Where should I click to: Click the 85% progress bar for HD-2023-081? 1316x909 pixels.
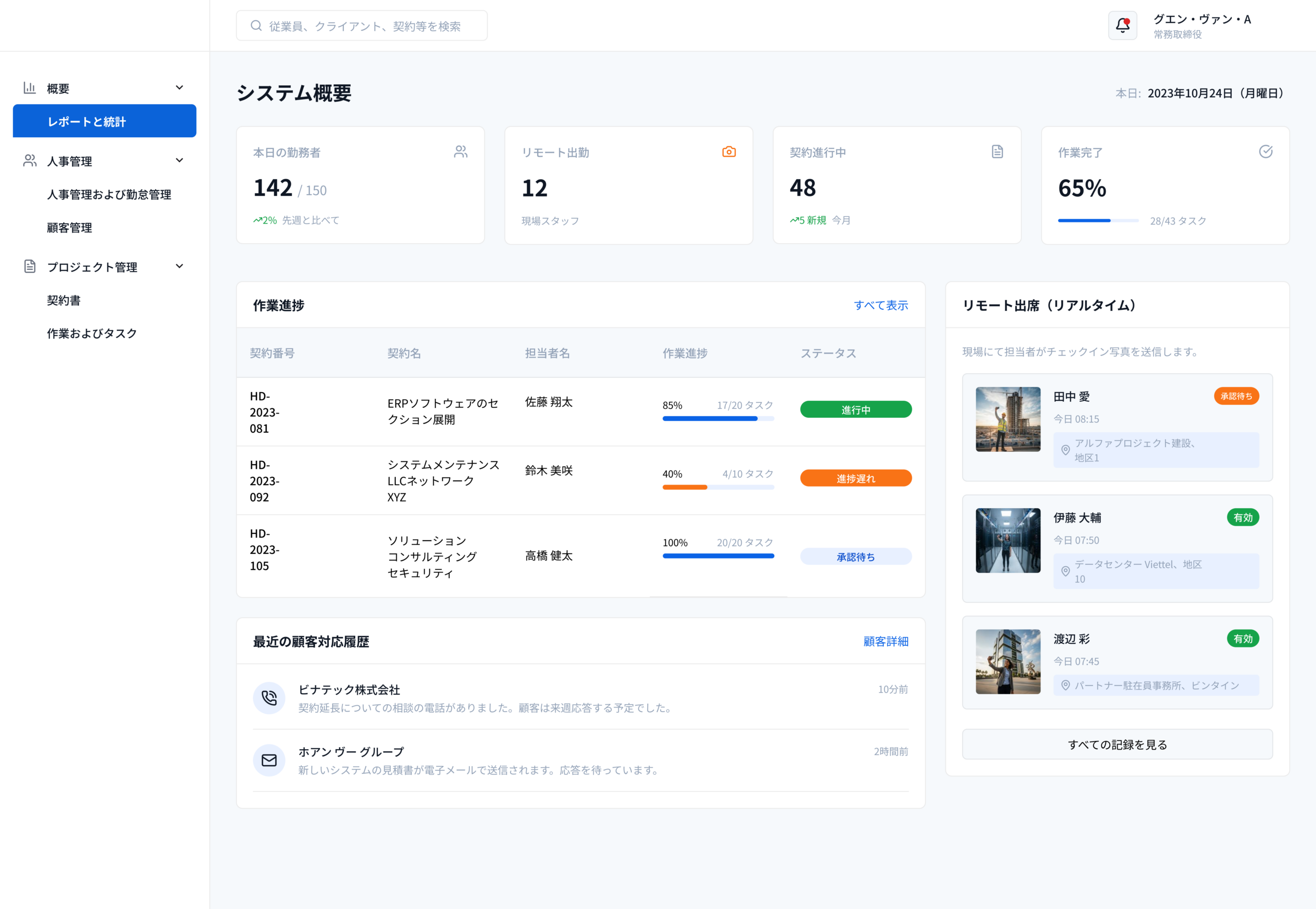coord(718,419)
